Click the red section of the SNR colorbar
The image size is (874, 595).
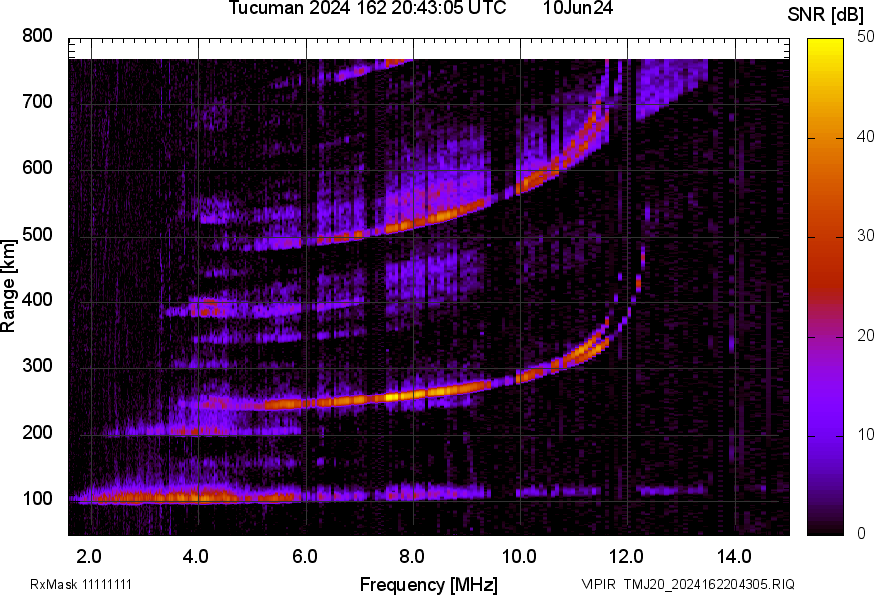[x=826, y=279]
